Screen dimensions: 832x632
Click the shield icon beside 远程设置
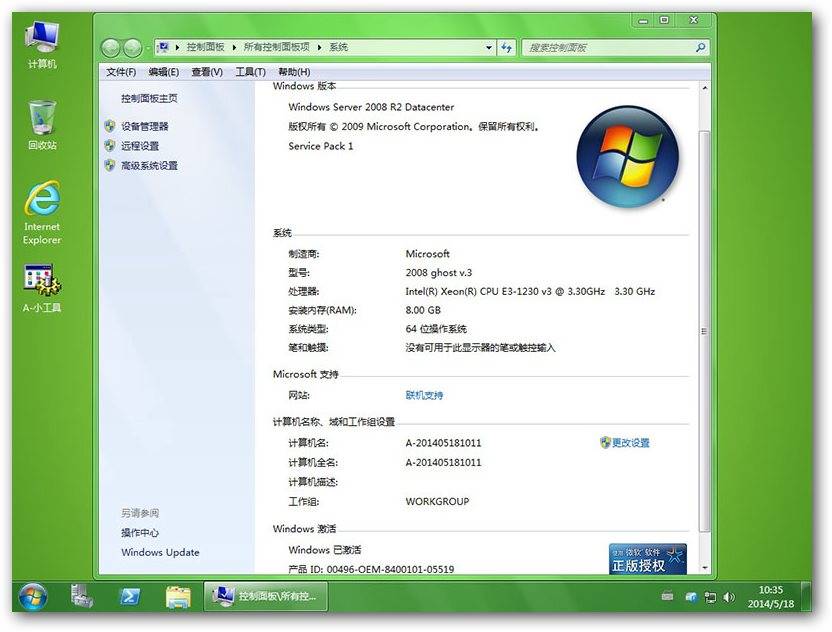click(110, 146)
